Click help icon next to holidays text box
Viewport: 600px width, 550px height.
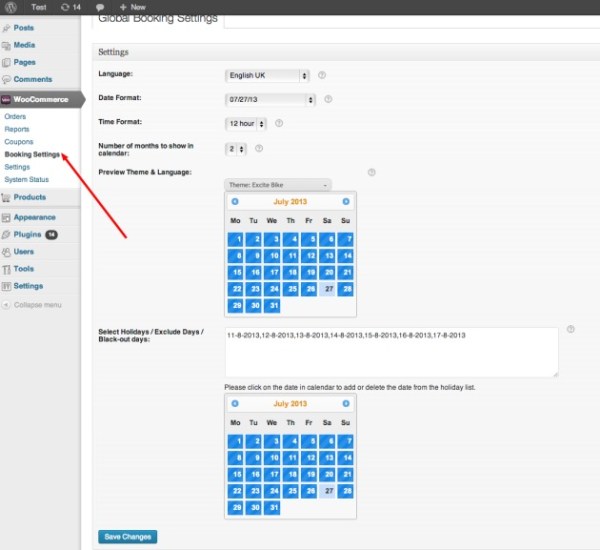[x=570, y=329]
